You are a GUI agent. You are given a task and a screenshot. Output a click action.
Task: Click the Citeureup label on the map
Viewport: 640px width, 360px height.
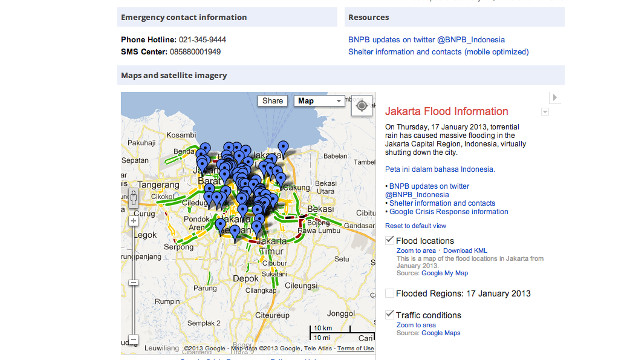point(272,315)
